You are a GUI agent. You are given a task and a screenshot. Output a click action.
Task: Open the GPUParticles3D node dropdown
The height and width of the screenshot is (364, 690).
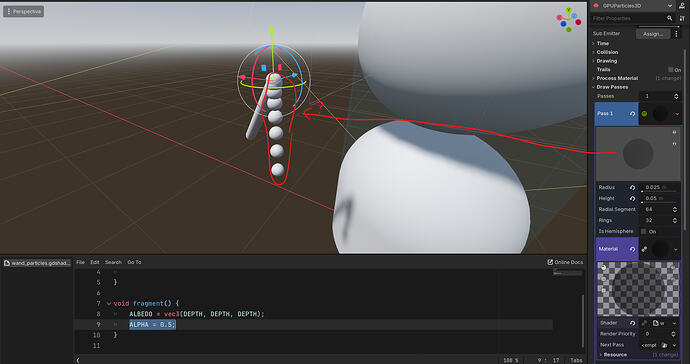[670, 6]
